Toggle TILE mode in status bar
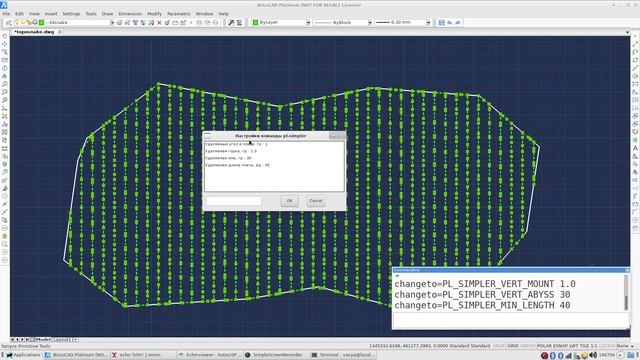 [584, 346]
